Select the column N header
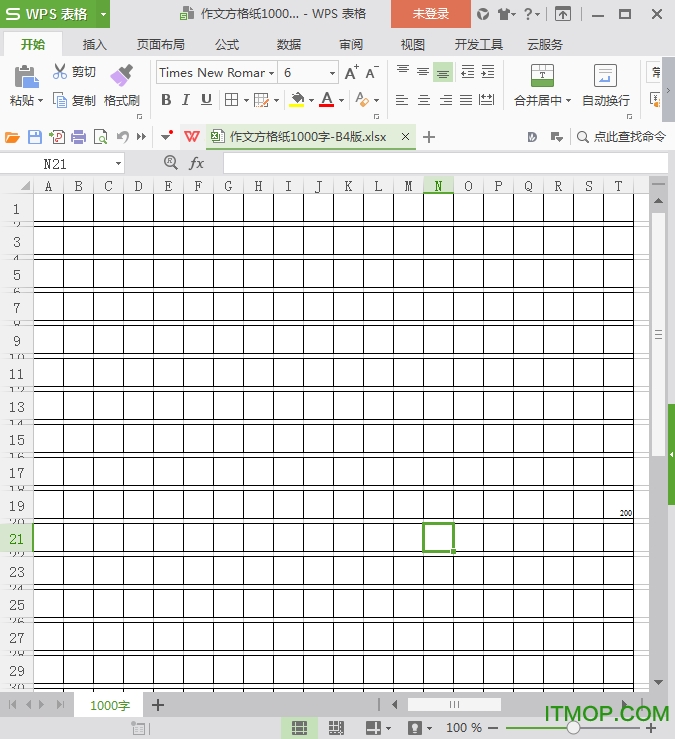 point(438,186)
